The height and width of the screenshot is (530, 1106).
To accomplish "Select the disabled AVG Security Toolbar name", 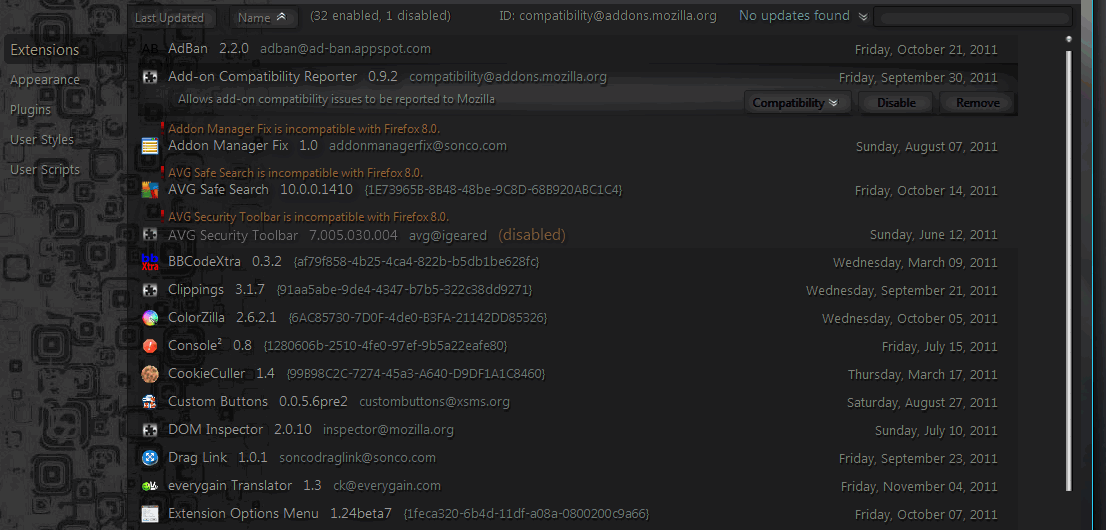I will click(233, 234).
